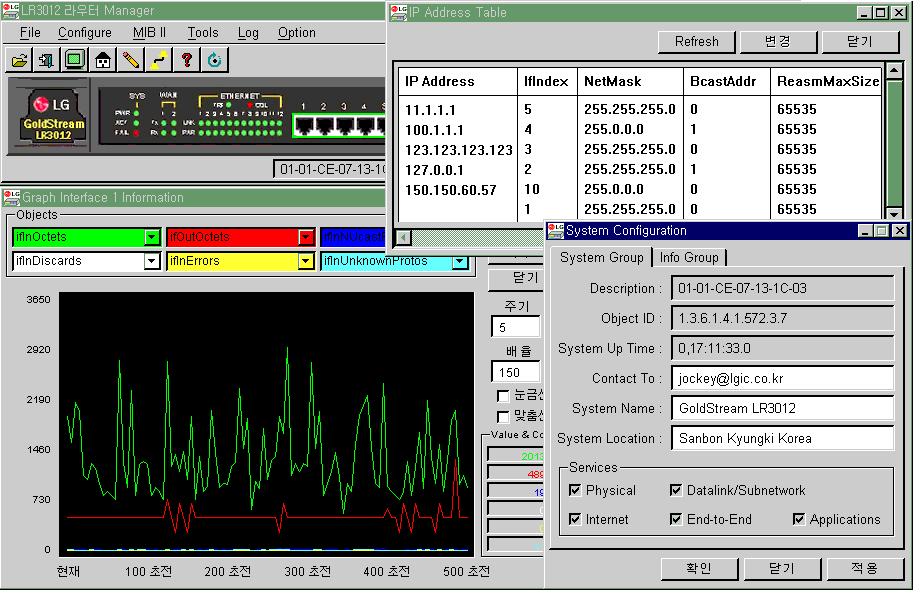This screenshot has width=915, height=591.
Task: Click the open folder toolbar icon
Action: coord(19,60)
